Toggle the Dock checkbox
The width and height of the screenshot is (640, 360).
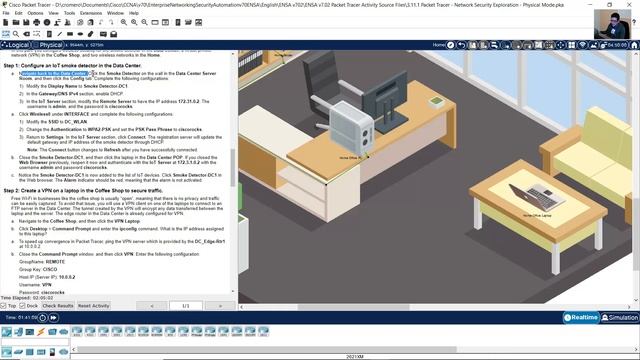point(22,306)
